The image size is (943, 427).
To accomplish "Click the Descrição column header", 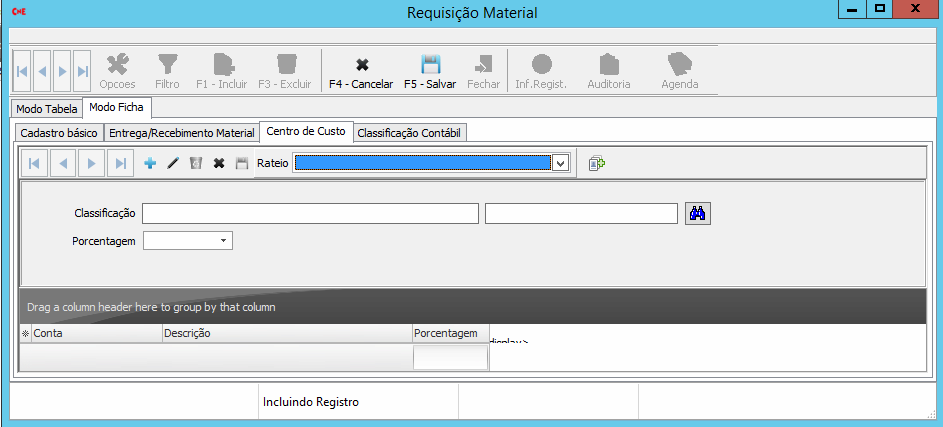I will click(286, 334).
